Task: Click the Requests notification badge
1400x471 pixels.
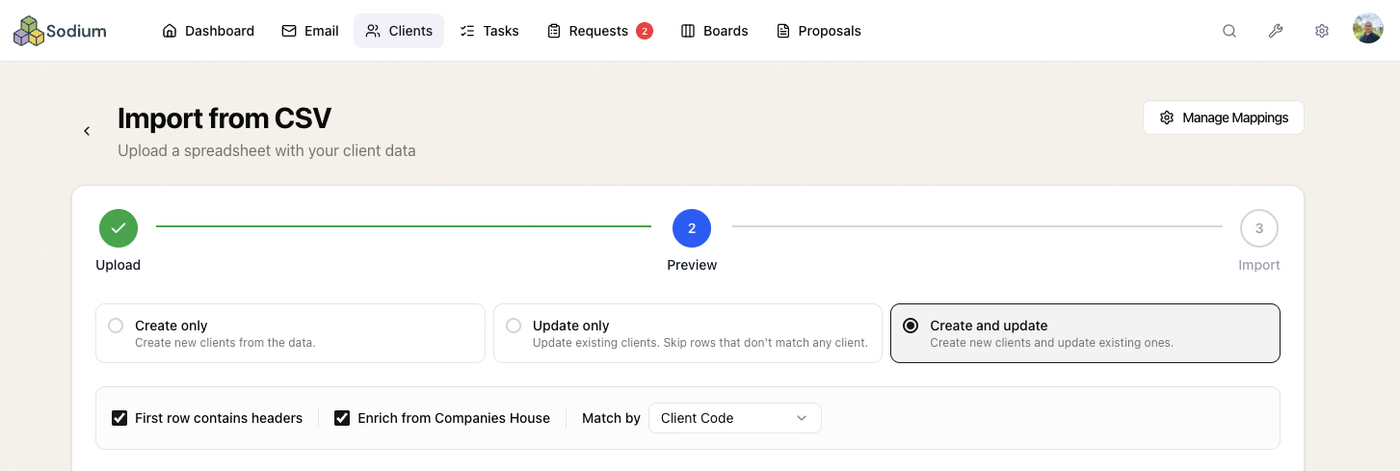Action: coord(644,31)
